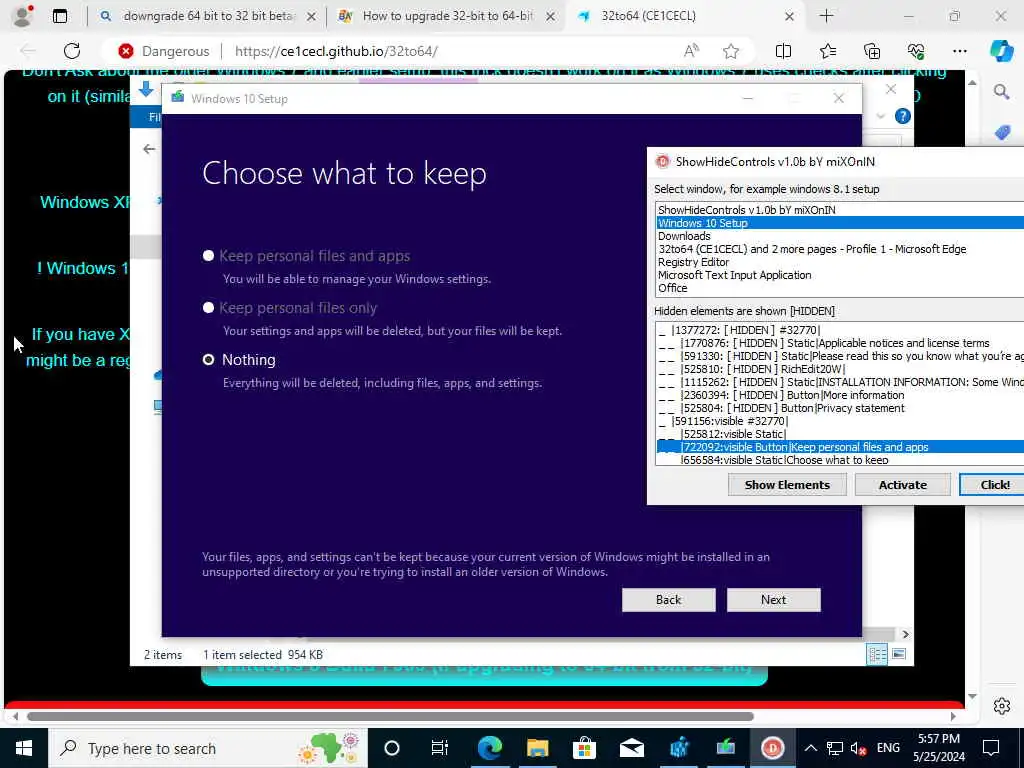Open Edge profile avatar
The image size is (1024, 768).
click(23, 16)
